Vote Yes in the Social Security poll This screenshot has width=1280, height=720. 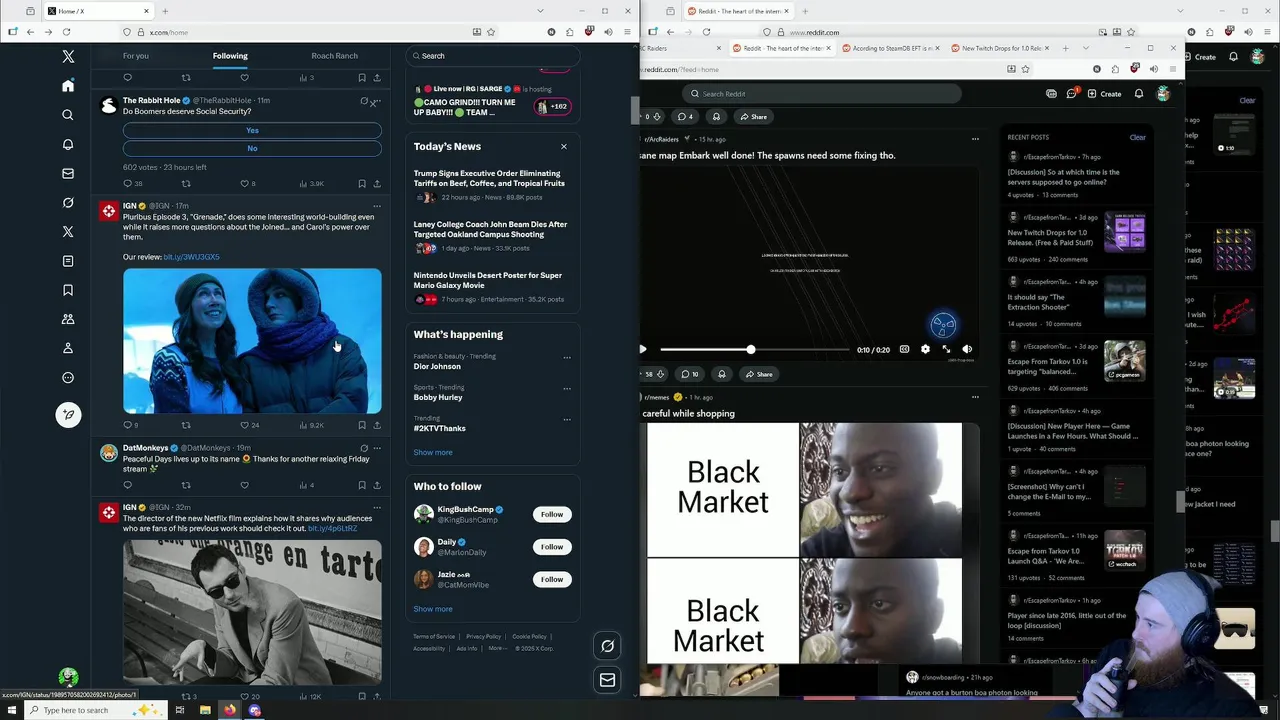[252, 130]
